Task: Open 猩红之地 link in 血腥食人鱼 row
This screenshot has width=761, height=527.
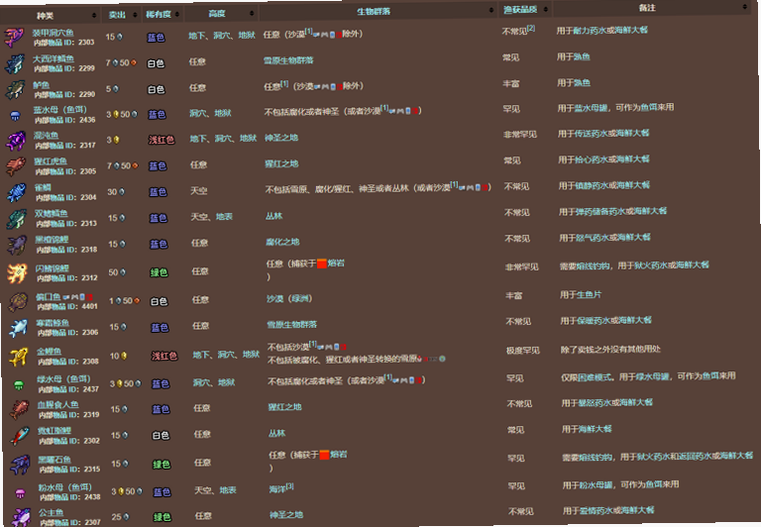Action: click(x=285, y=407)
